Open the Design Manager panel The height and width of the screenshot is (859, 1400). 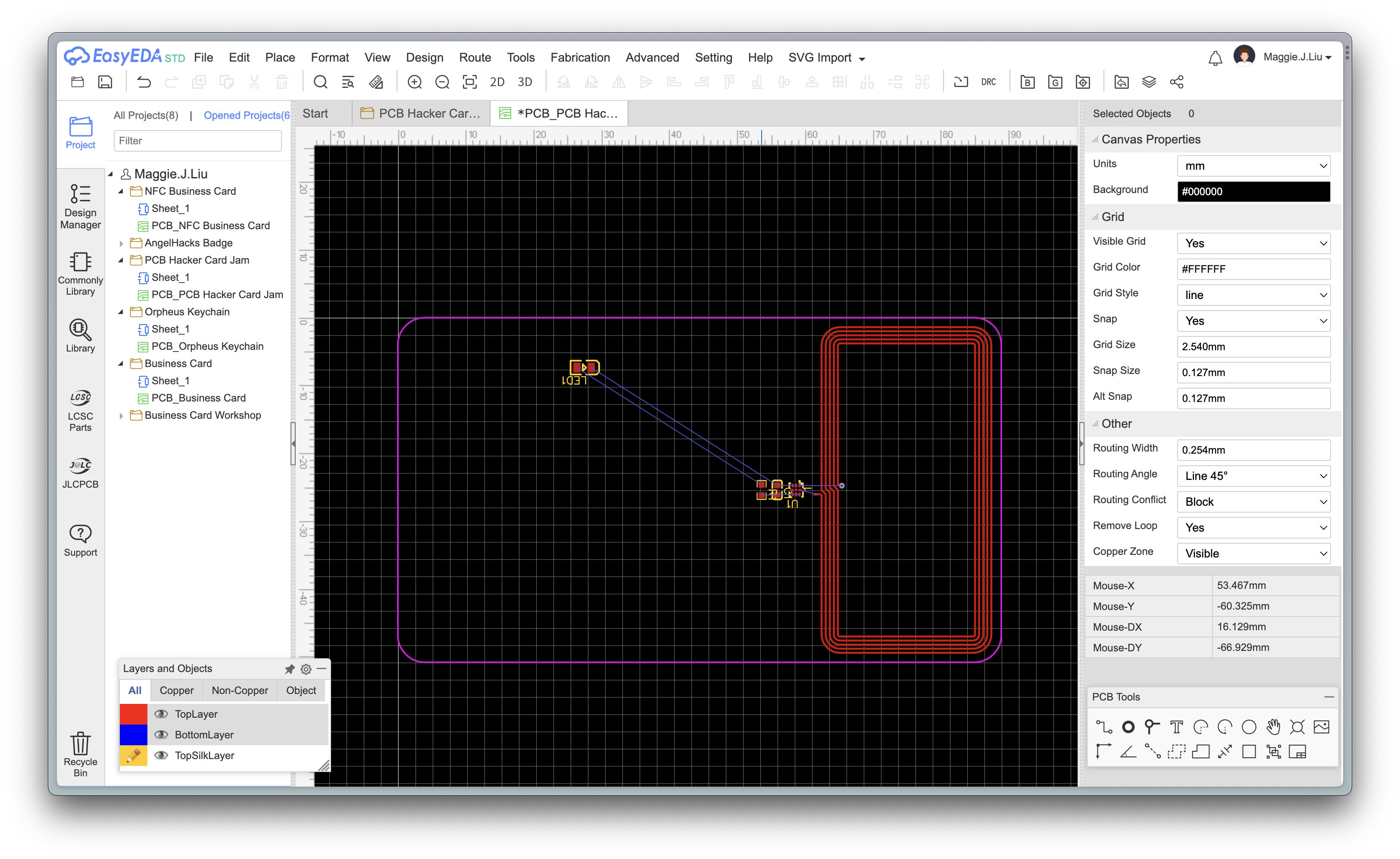[80, 206]
